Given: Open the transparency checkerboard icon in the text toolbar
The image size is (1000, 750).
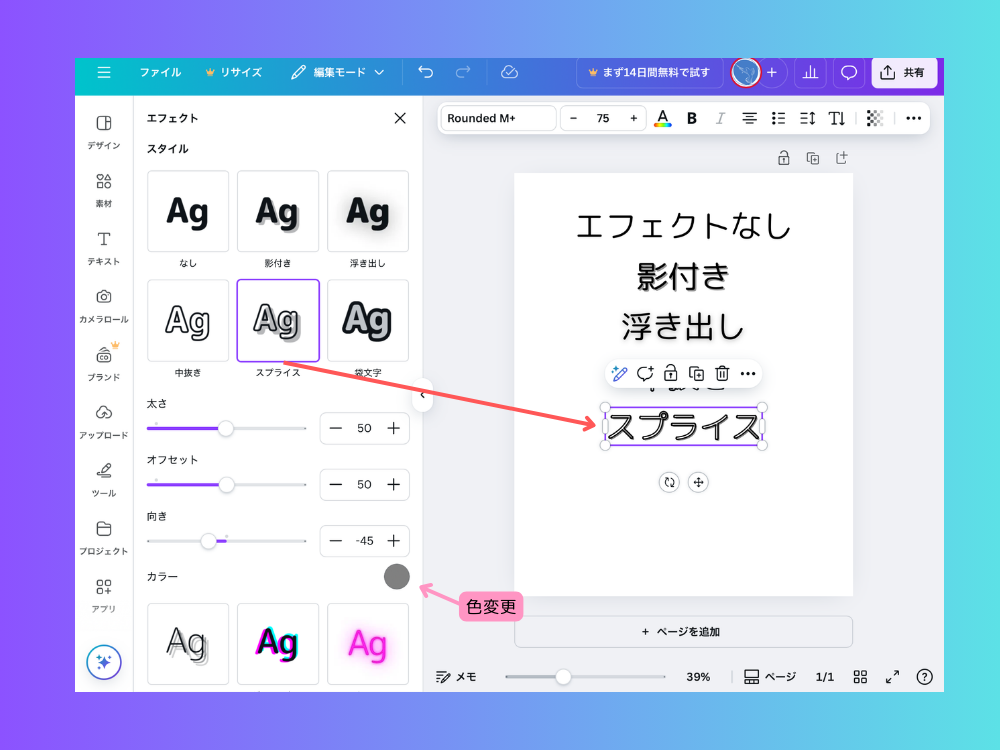Looking at the screenshot, I should pos(874,118).
